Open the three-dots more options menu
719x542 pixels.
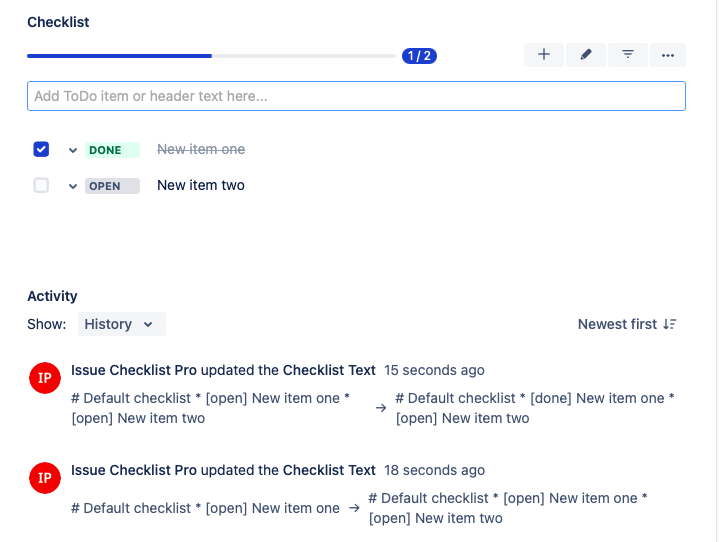click(x=668, y=55)
